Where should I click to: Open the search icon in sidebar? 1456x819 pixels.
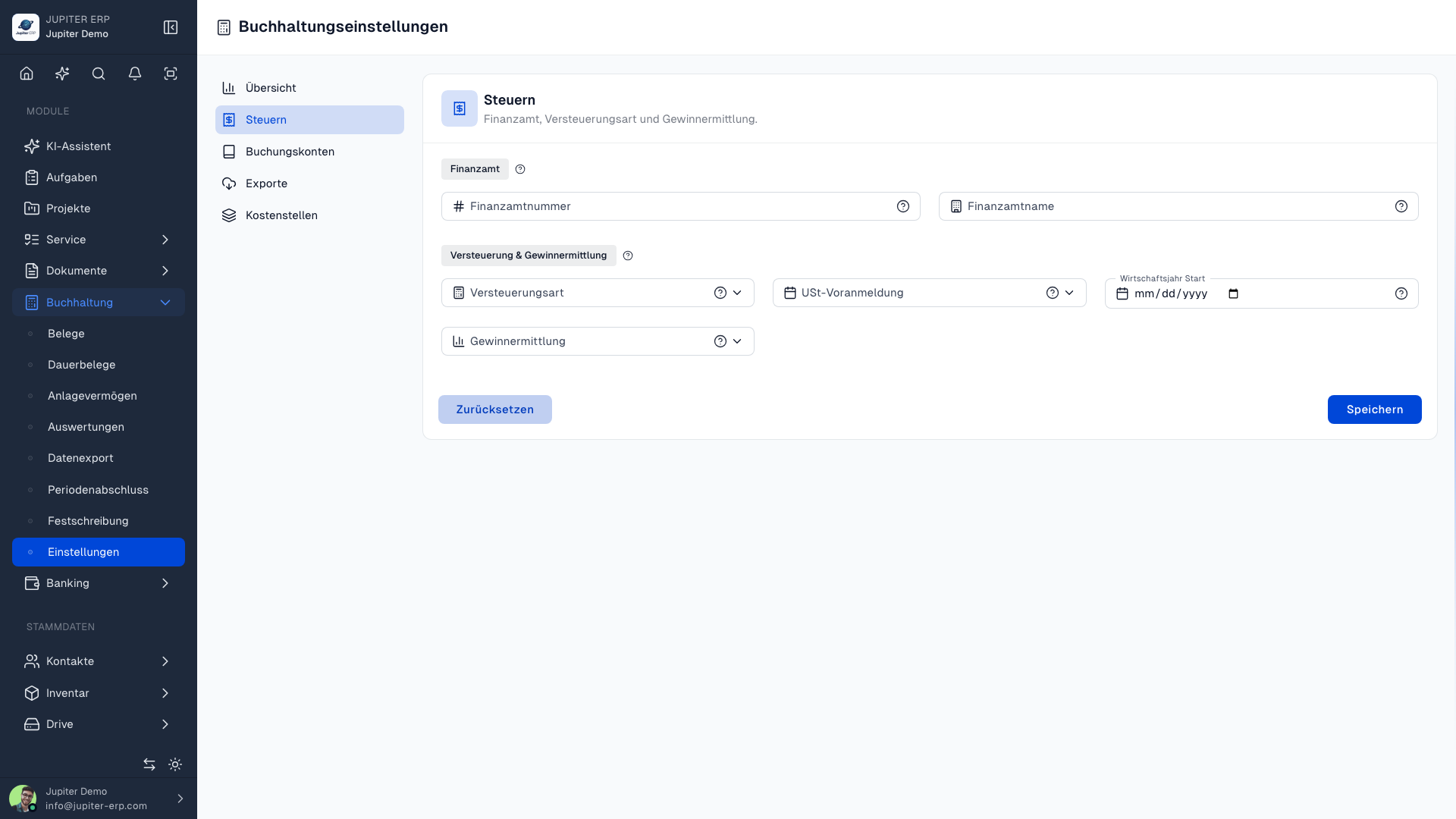click(99, 74)
